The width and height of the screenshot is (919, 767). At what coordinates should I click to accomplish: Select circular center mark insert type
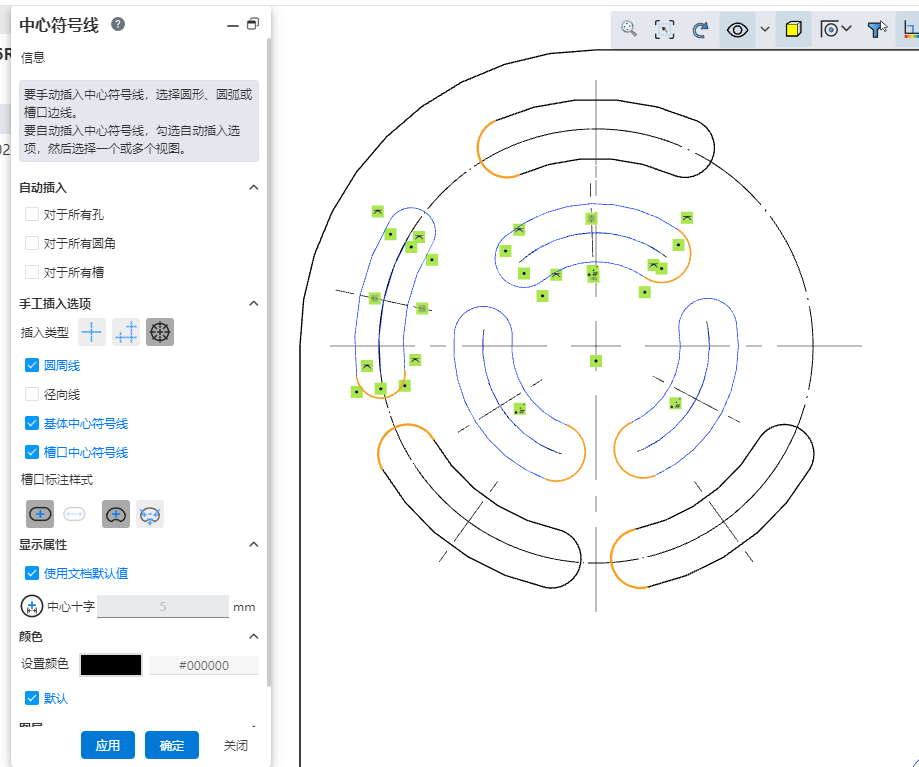tap(160, 332)
